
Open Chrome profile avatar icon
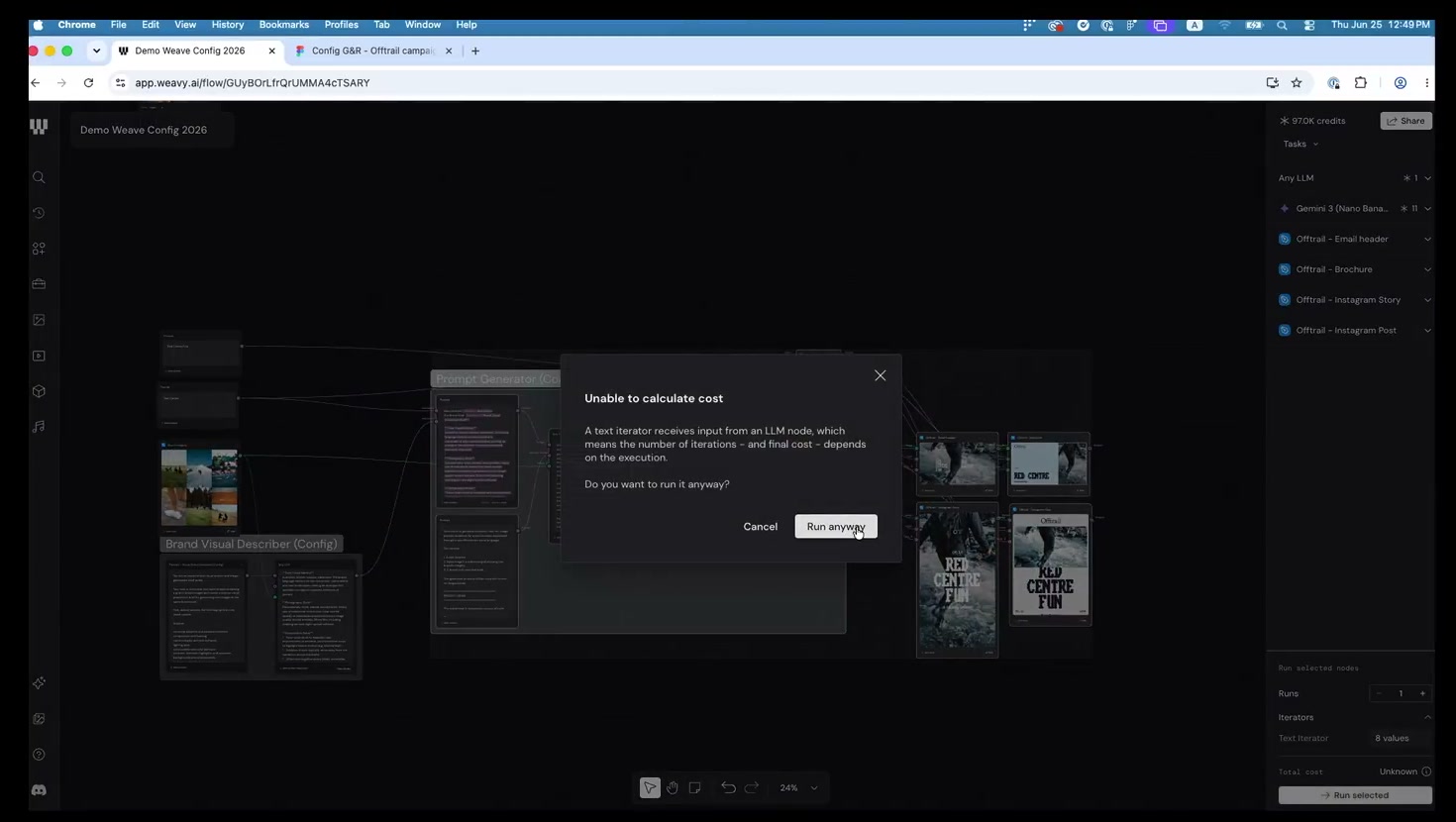pyautogui.click(x=1401, y=83)
